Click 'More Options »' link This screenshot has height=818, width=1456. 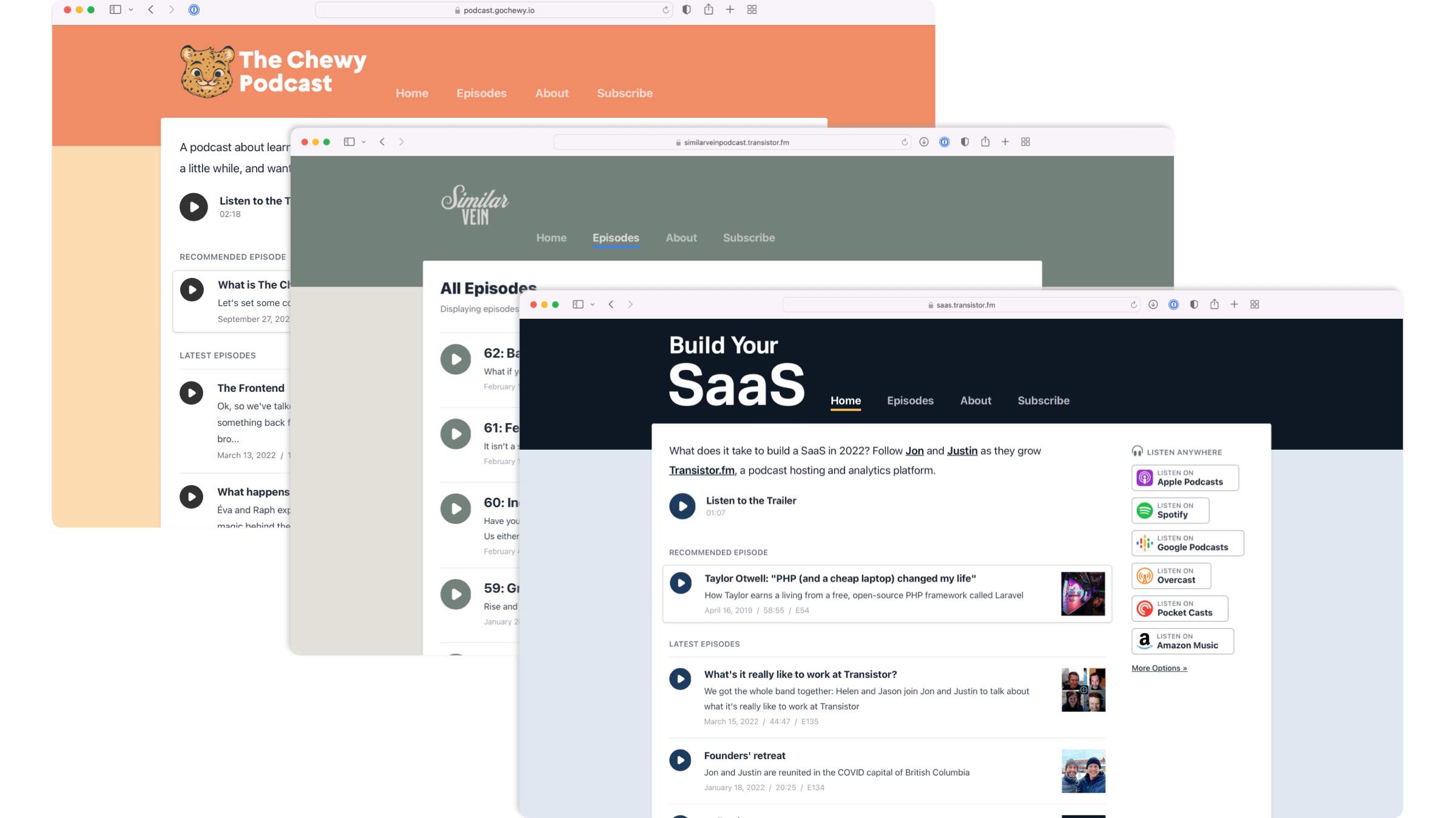pyautogui.click(x=1160, y=668)
